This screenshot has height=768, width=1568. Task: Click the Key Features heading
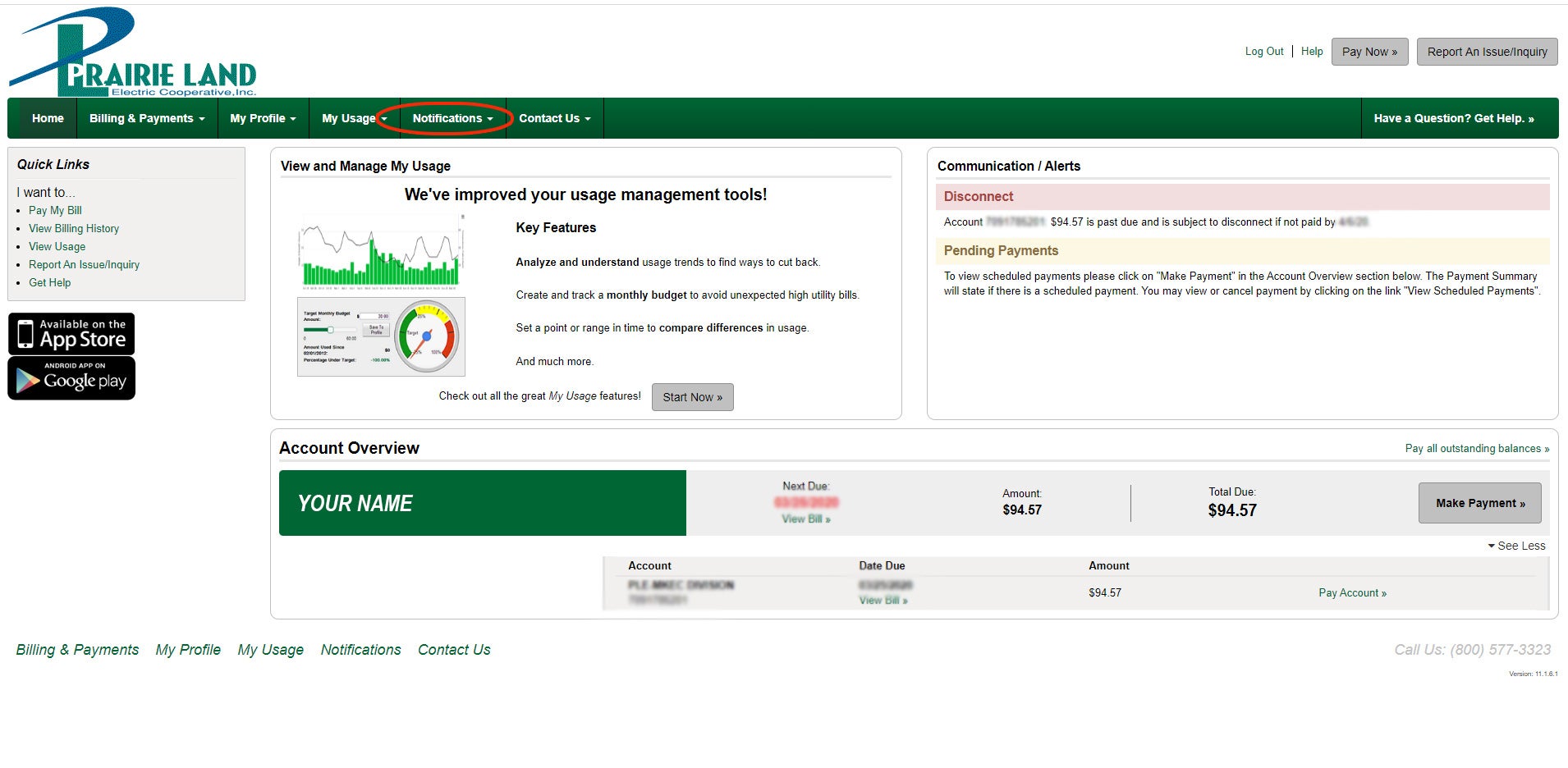point(556,228)
